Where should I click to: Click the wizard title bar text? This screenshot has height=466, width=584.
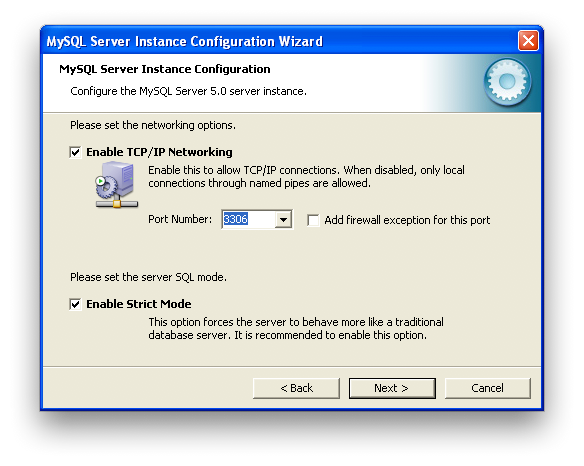[184, 41]
